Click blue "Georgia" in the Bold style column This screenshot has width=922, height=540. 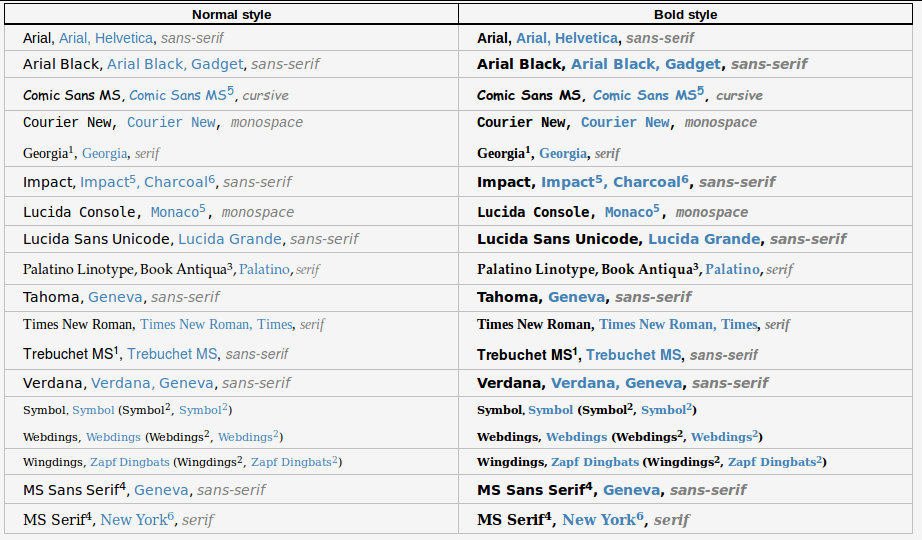click(x=563, y=154)
